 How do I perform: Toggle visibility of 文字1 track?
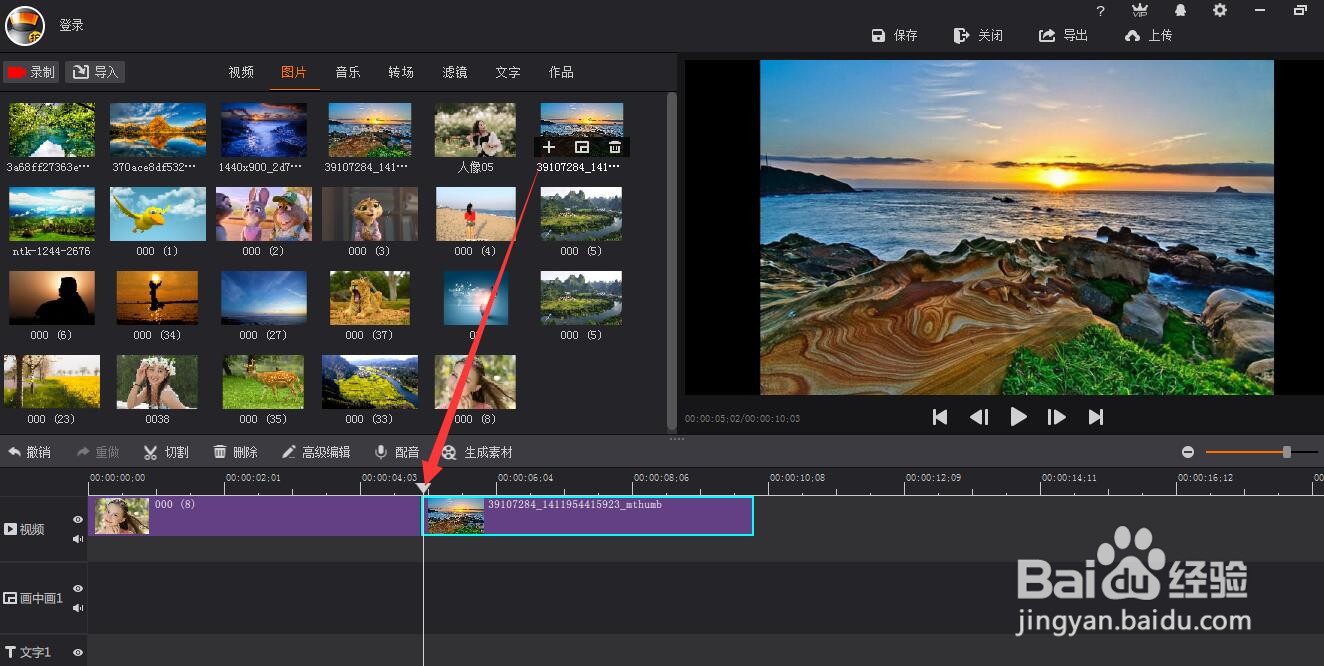point(78,652)
